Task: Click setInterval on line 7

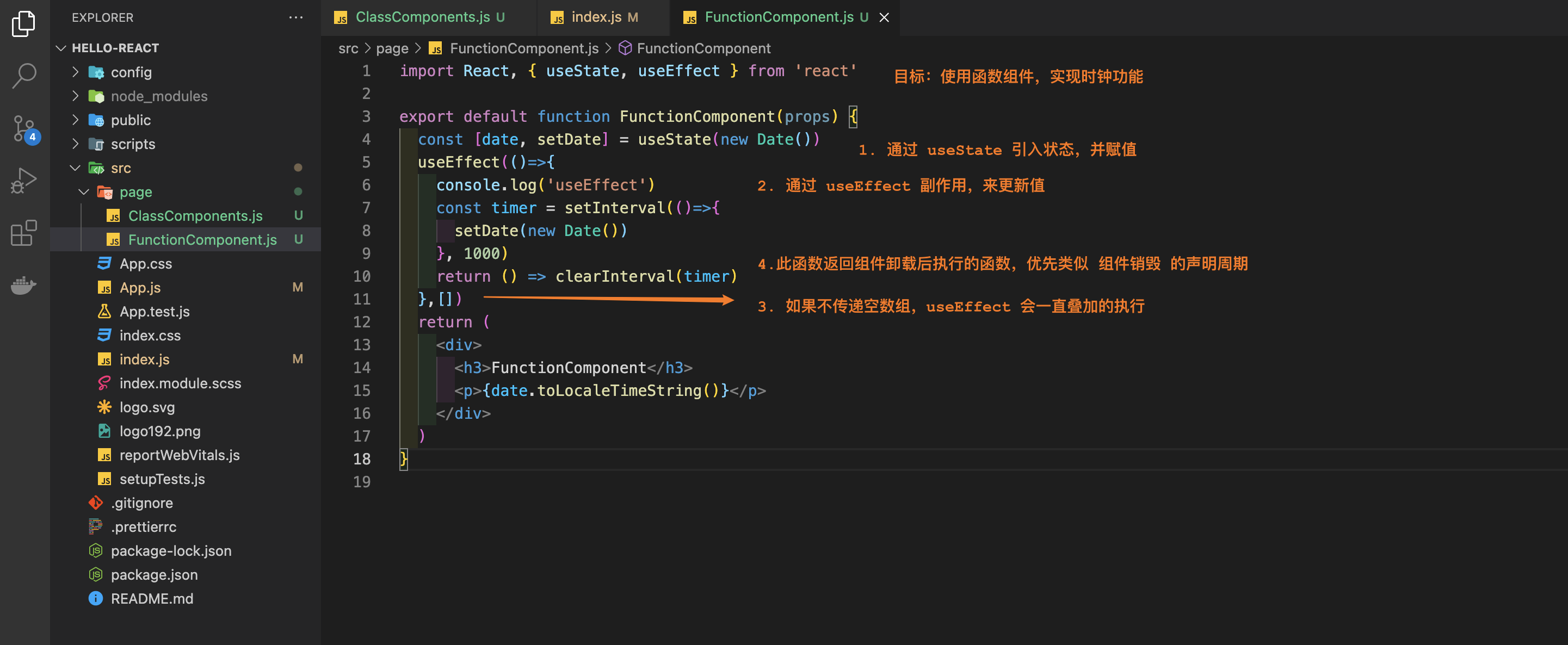Action: pyautogui.click(x=615, y=208)
